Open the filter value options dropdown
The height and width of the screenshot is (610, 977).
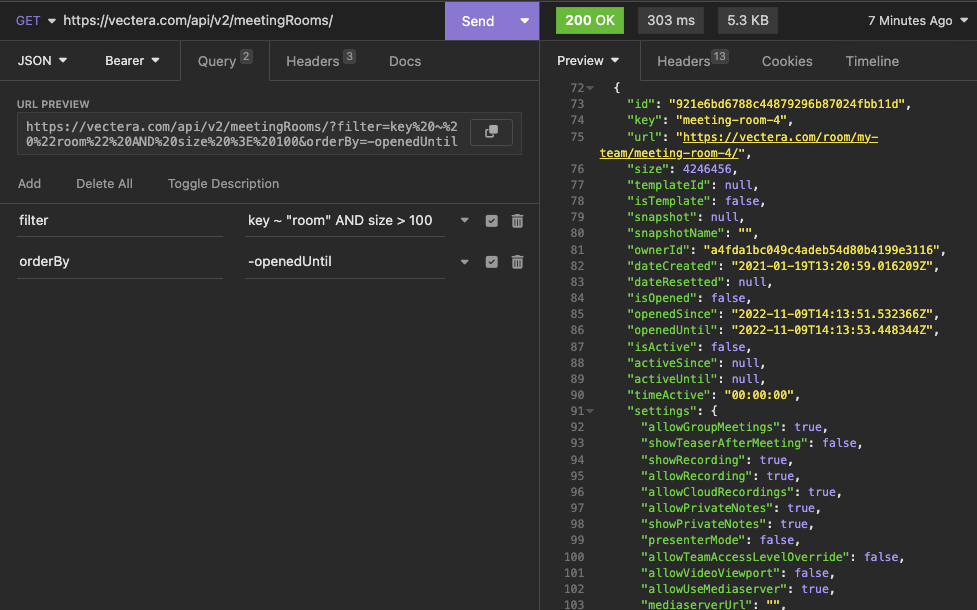tap(464, 220)
